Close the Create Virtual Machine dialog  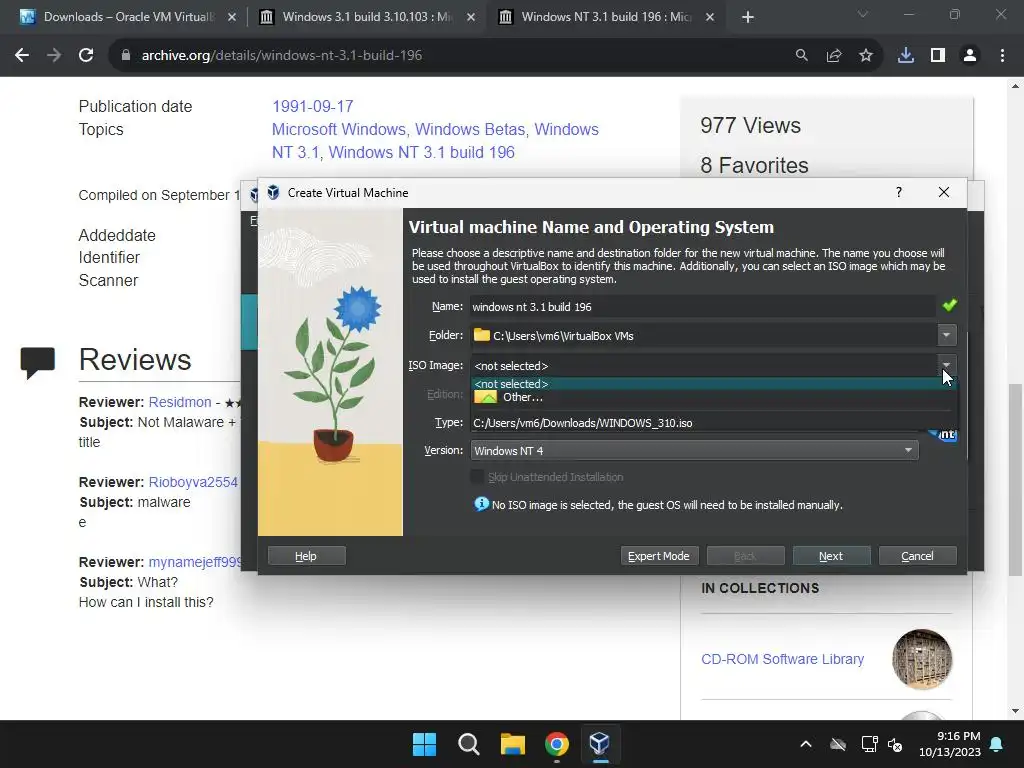pos(944,192)
